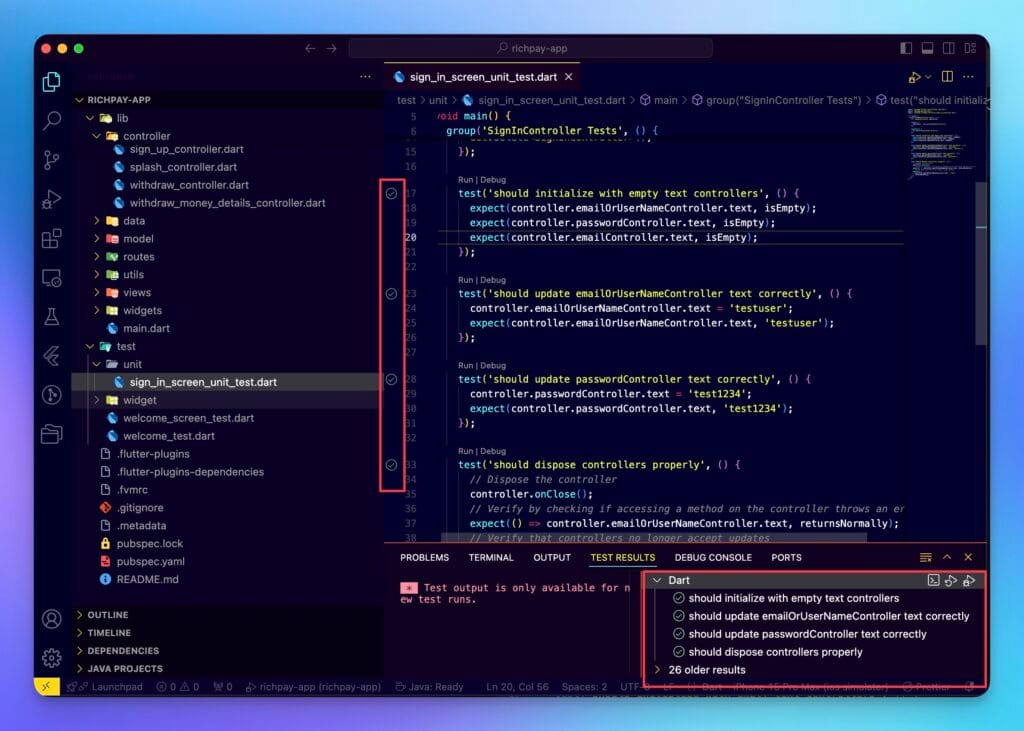The image size is (1024, 731).
Task: Collapse the Dart test results group
Action: pyautogui.click(x=657, y=580)
